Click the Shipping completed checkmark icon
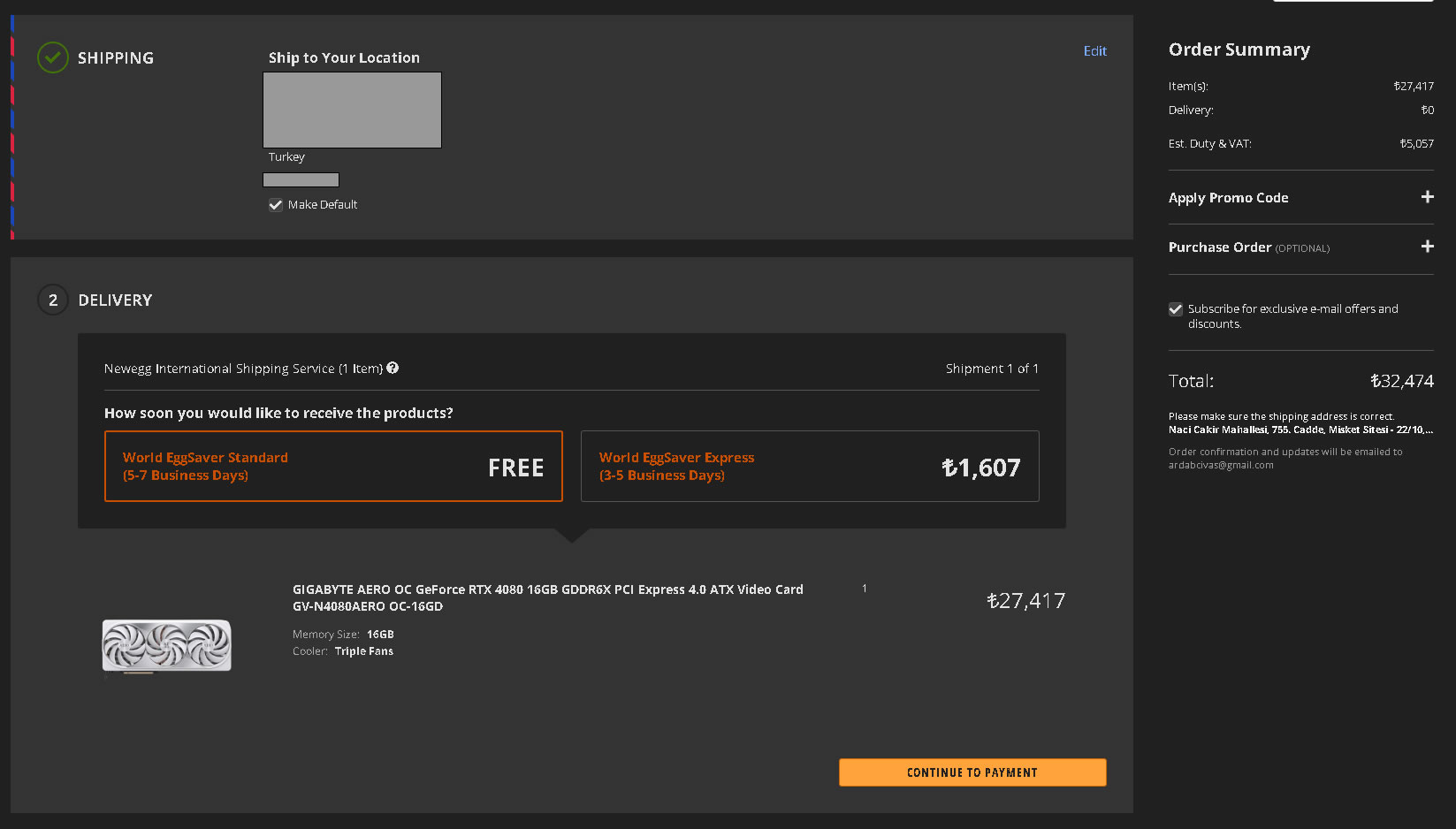 pos(53,57)
